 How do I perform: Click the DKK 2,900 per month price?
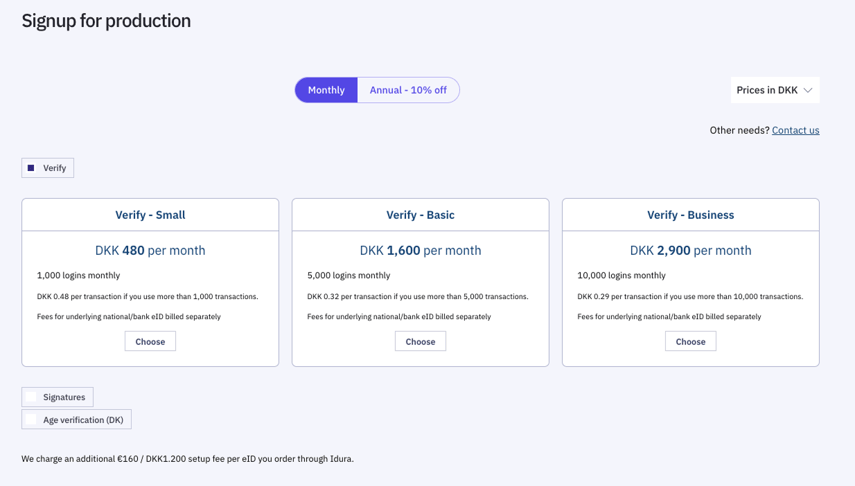[x=690, y=250]
